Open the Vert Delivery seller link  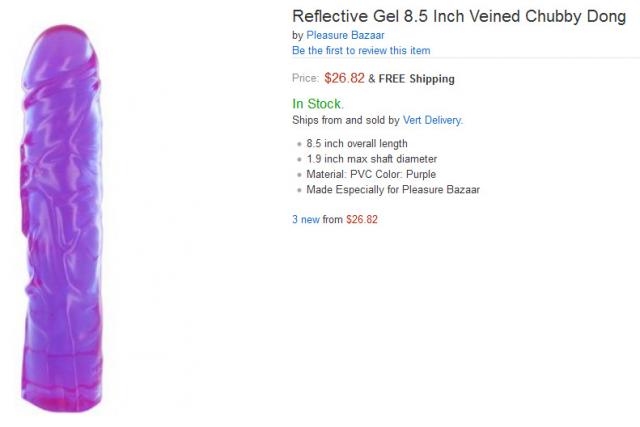432,120
